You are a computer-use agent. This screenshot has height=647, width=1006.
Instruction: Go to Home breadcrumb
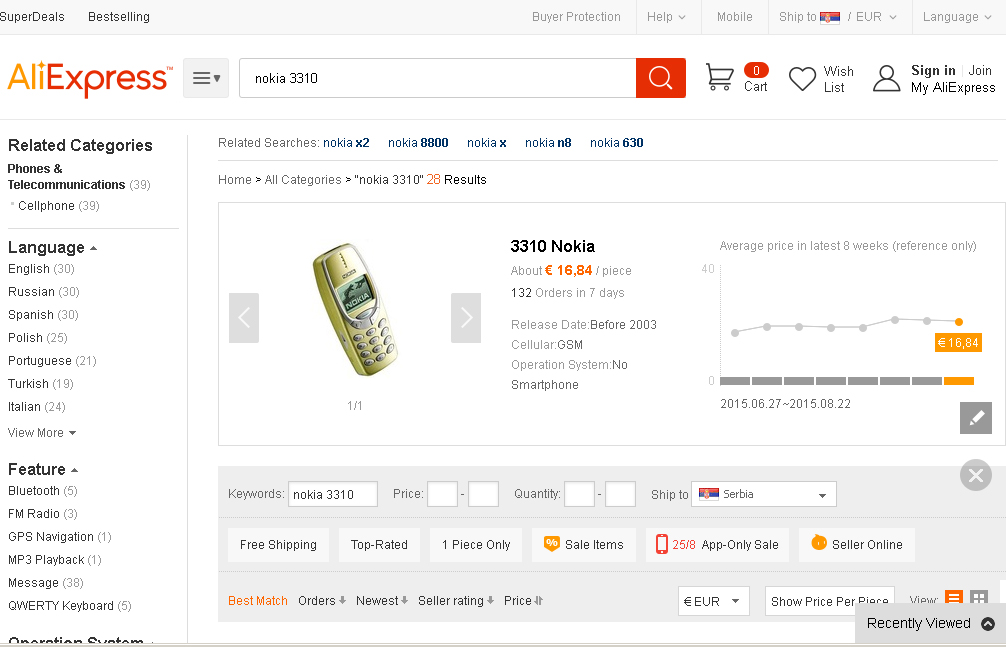(235, 180)
